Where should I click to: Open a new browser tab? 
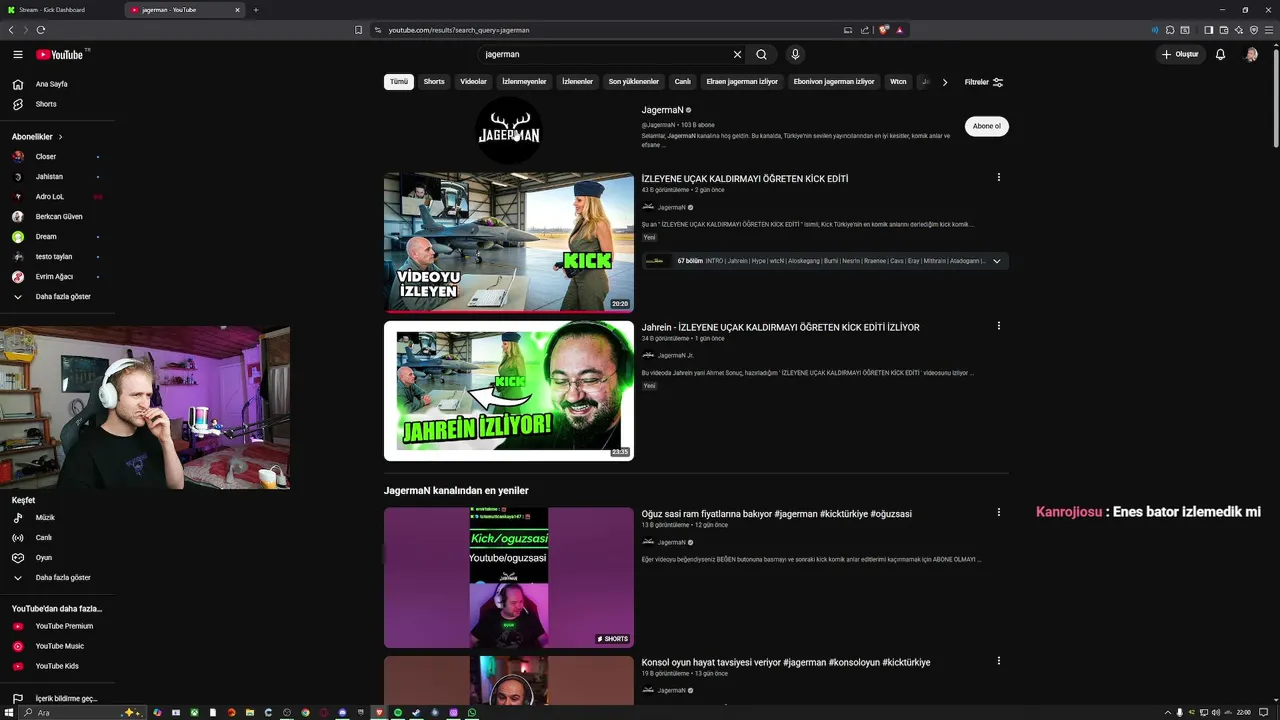(256, 10)
